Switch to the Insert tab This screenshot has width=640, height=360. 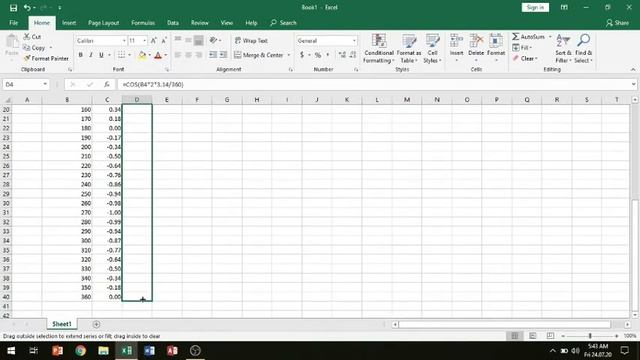point(69,23)
